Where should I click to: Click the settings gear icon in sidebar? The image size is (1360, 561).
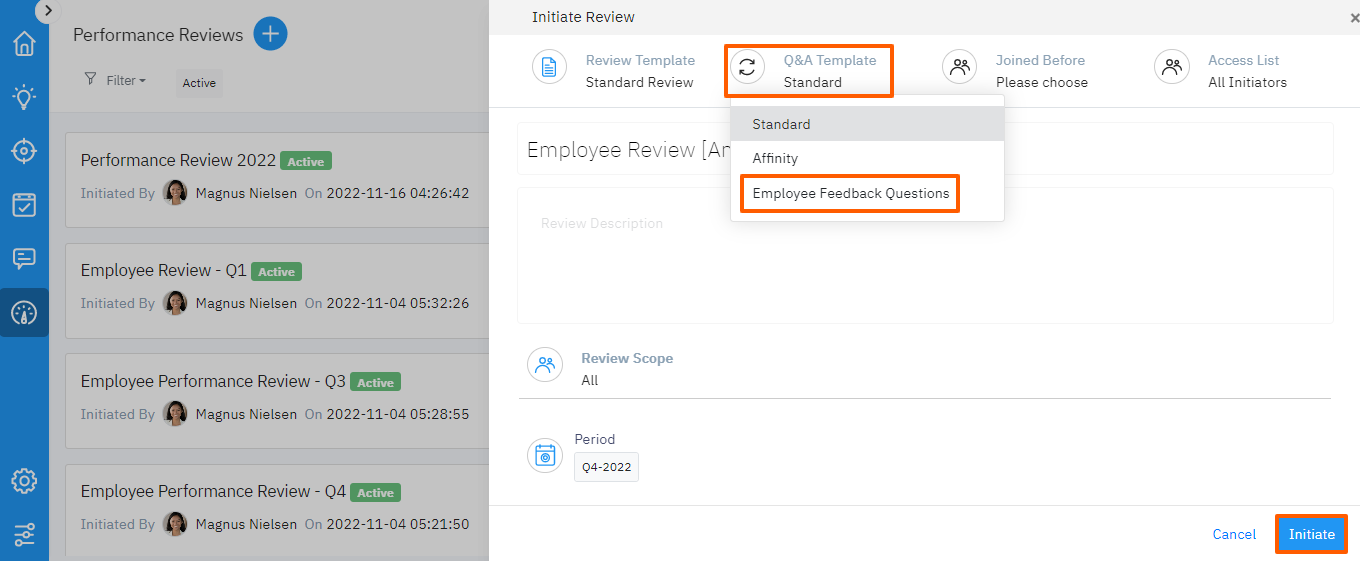tap(24, 481)
